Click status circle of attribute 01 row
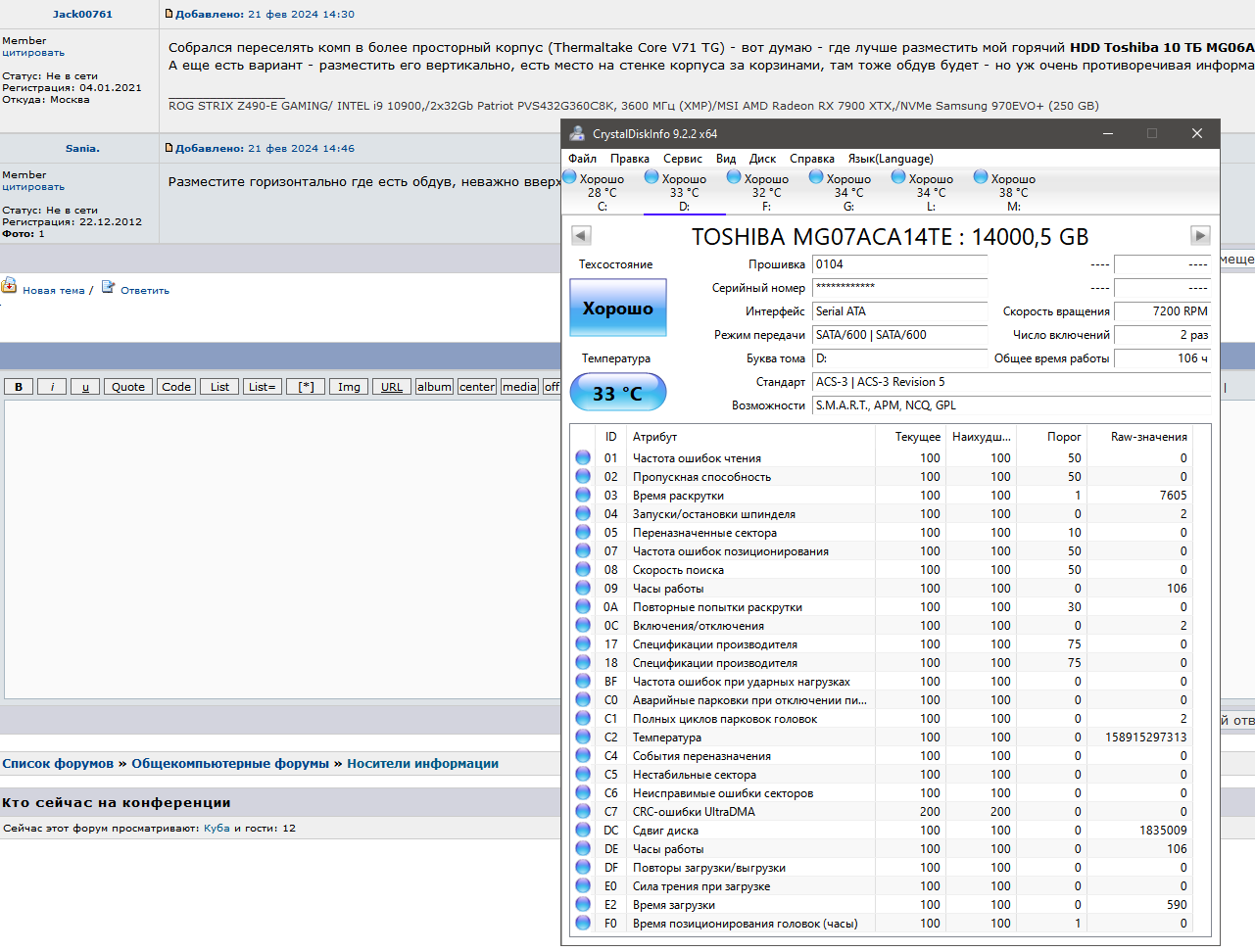This screenshot has height=952, width=1255. pos(583,457)
